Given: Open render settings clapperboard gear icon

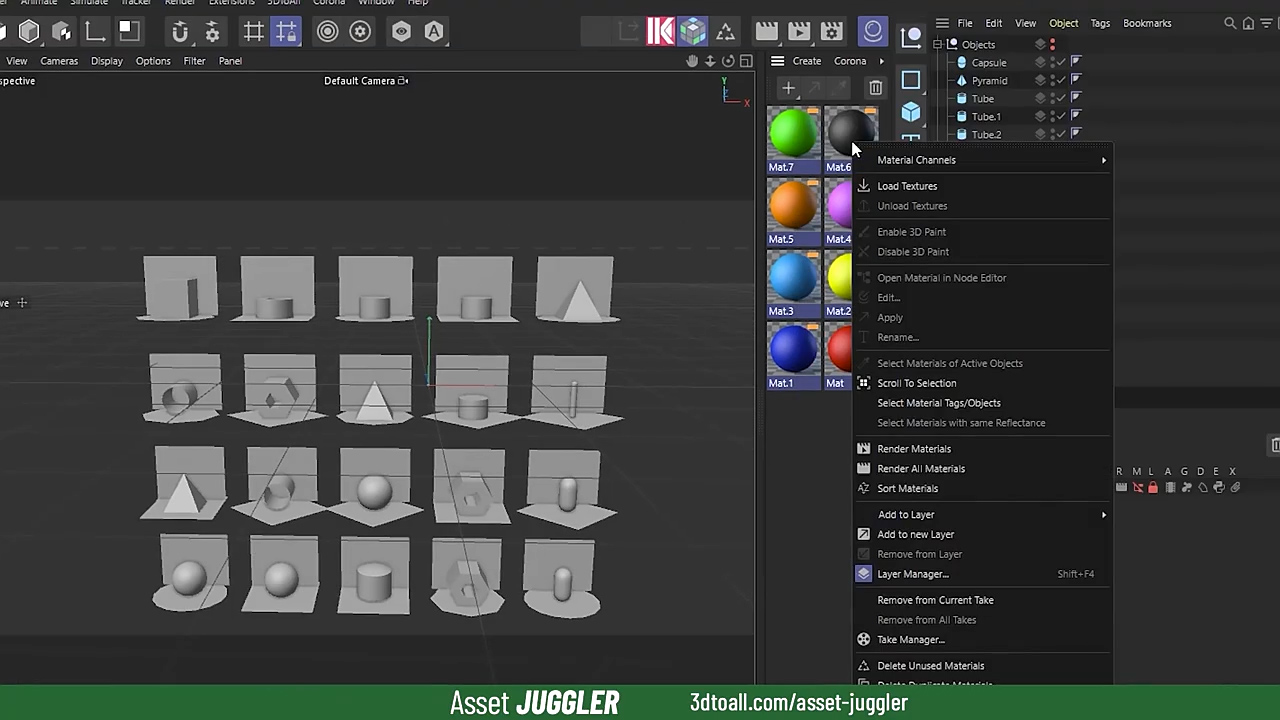Looking at the screenshot, I should (x=832, y=32).
